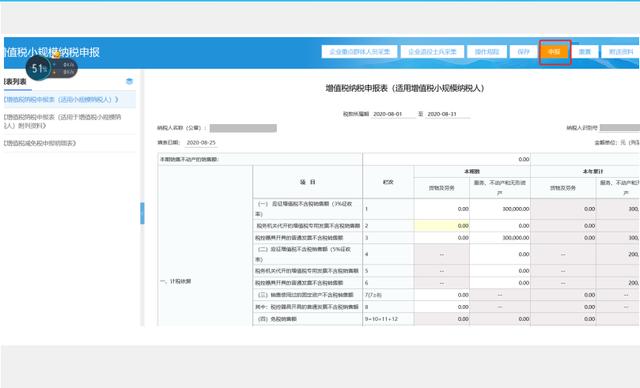Click the 重置 button
Screen dimensions: 640x388
(585, 52)
